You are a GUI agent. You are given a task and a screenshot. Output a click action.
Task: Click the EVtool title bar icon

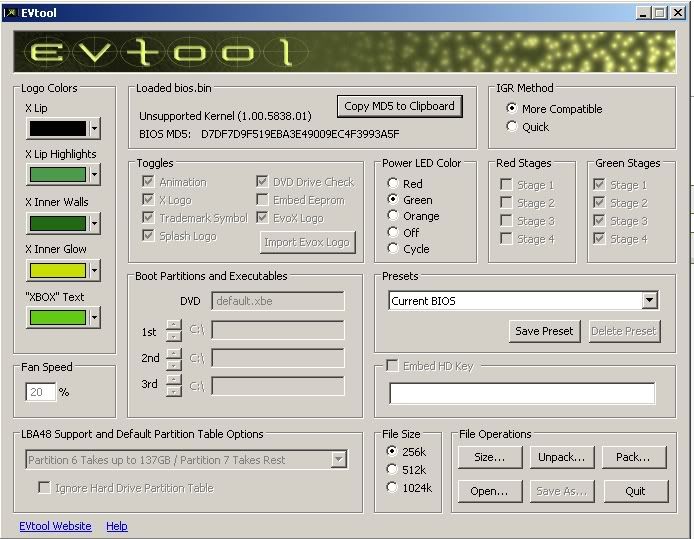point(10,12)
